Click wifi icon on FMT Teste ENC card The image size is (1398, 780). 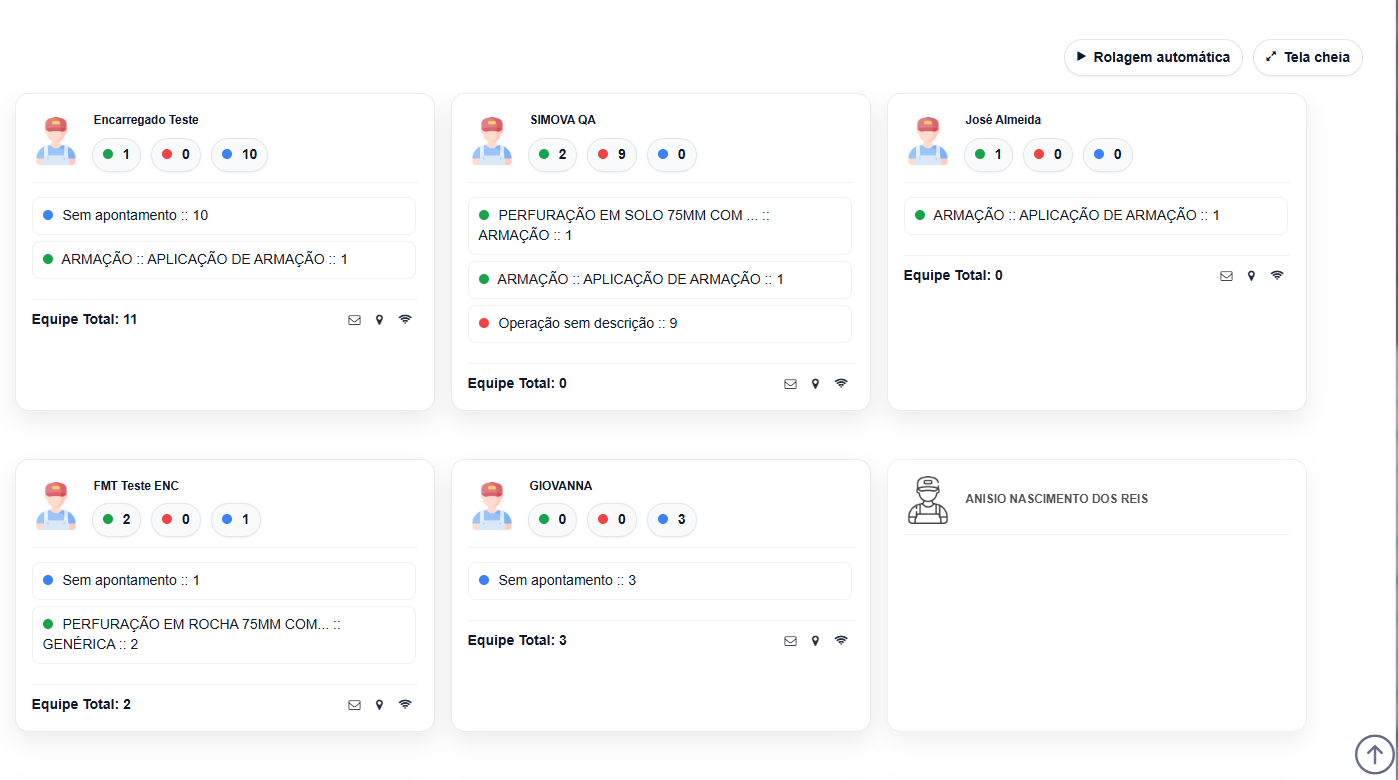click(405, 705)
